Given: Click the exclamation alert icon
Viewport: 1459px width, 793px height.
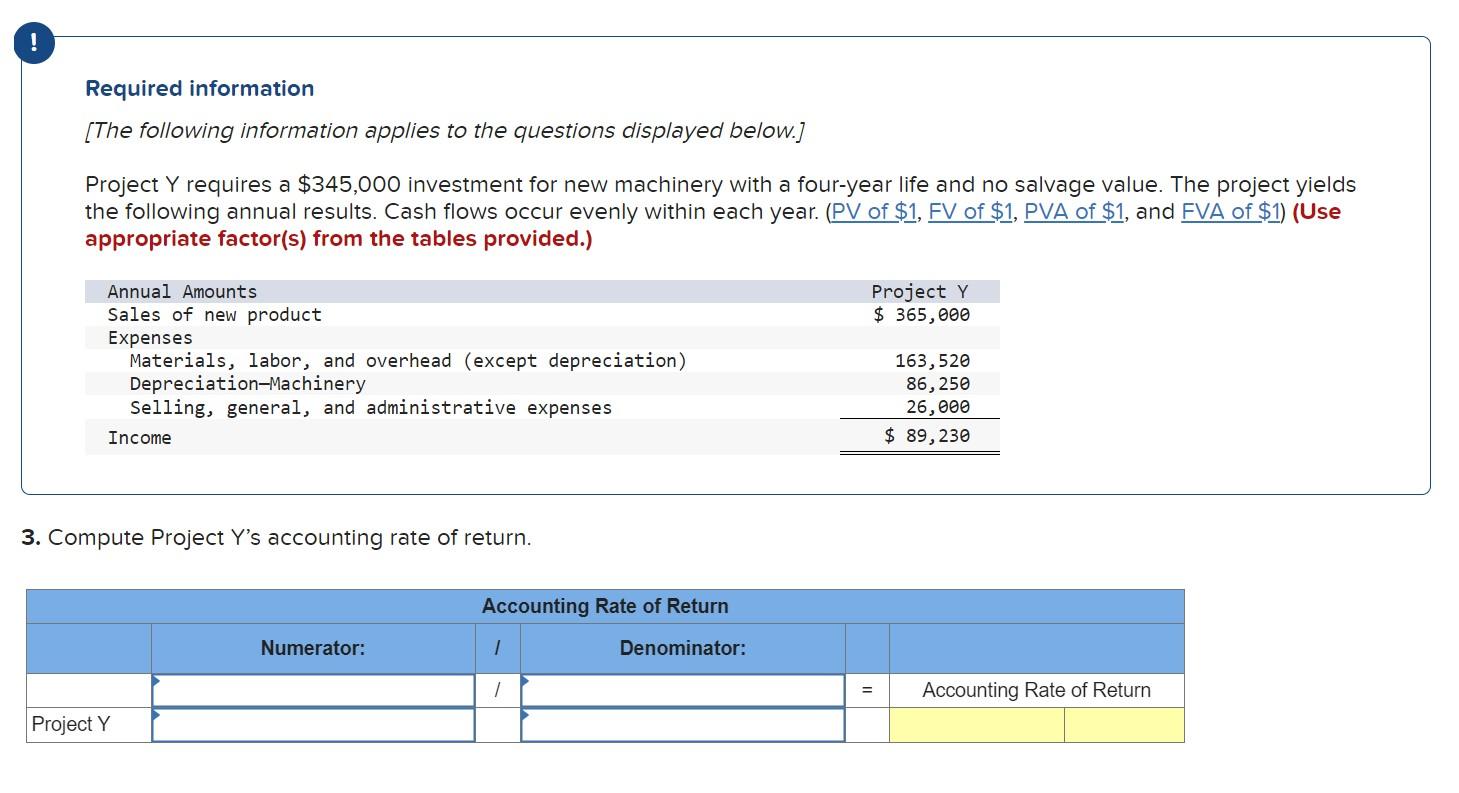Looking at the screenshot, I should [x=34, y=42].
